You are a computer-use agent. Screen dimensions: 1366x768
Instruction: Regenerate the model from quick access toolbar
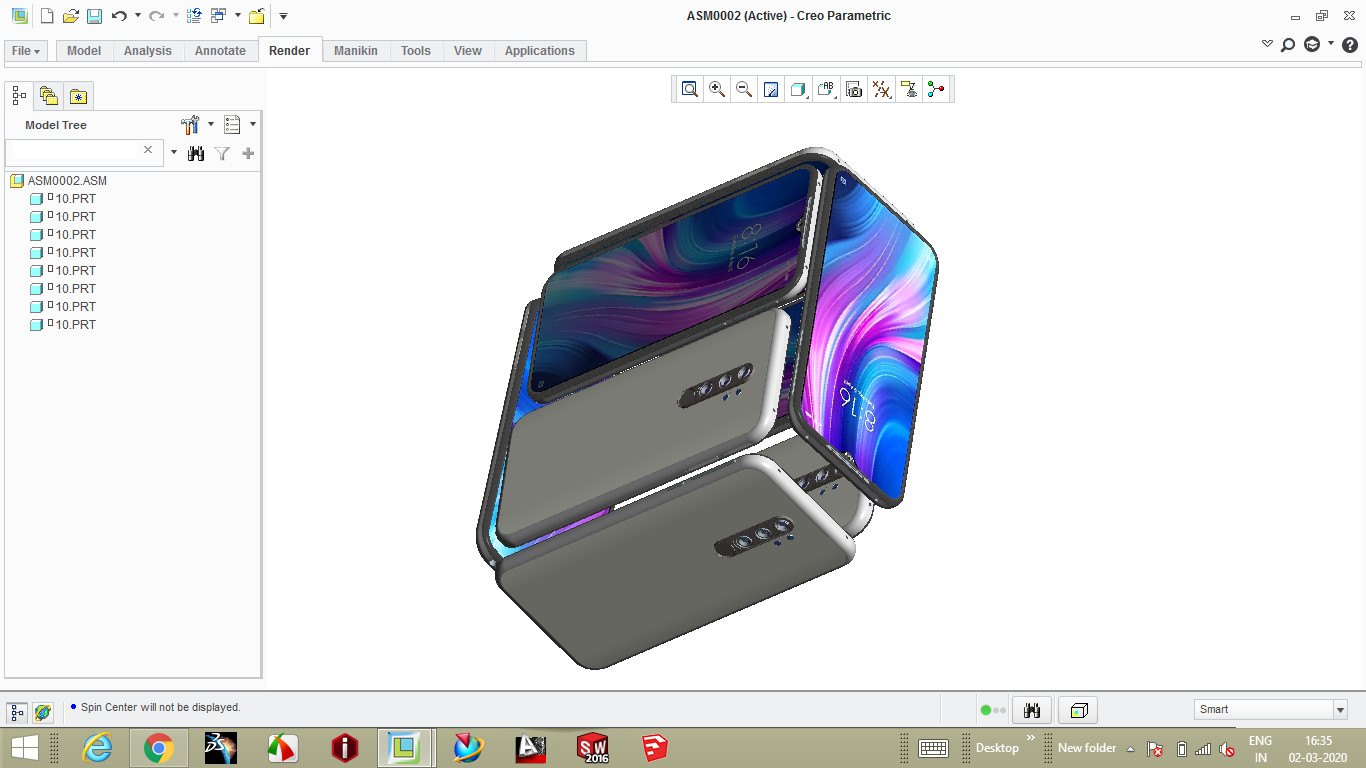point(194,16)
